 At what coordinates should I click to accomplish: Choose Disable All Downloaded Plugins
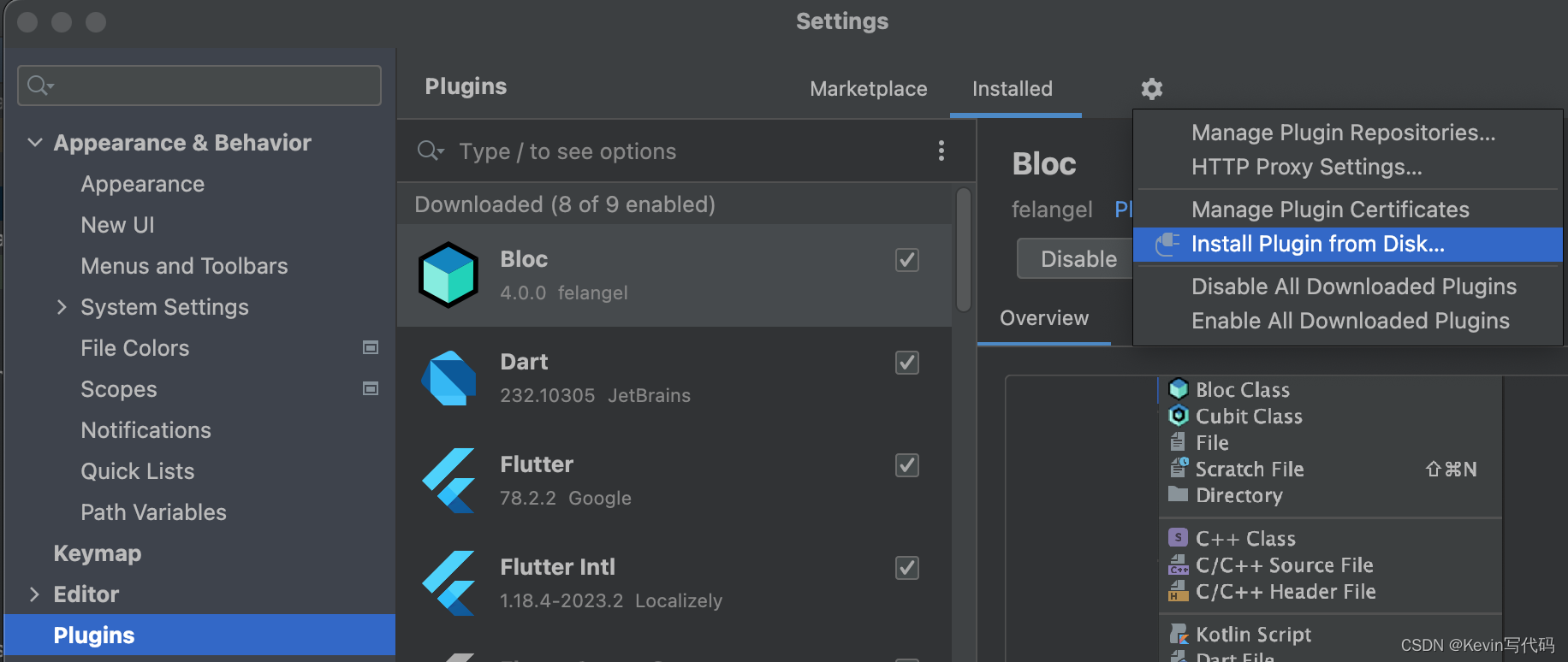(1347, 287)
